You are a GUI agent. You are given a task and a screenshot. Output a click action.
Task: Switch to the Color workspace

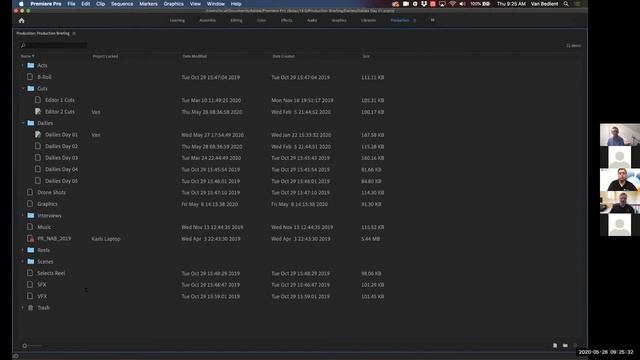262,20
